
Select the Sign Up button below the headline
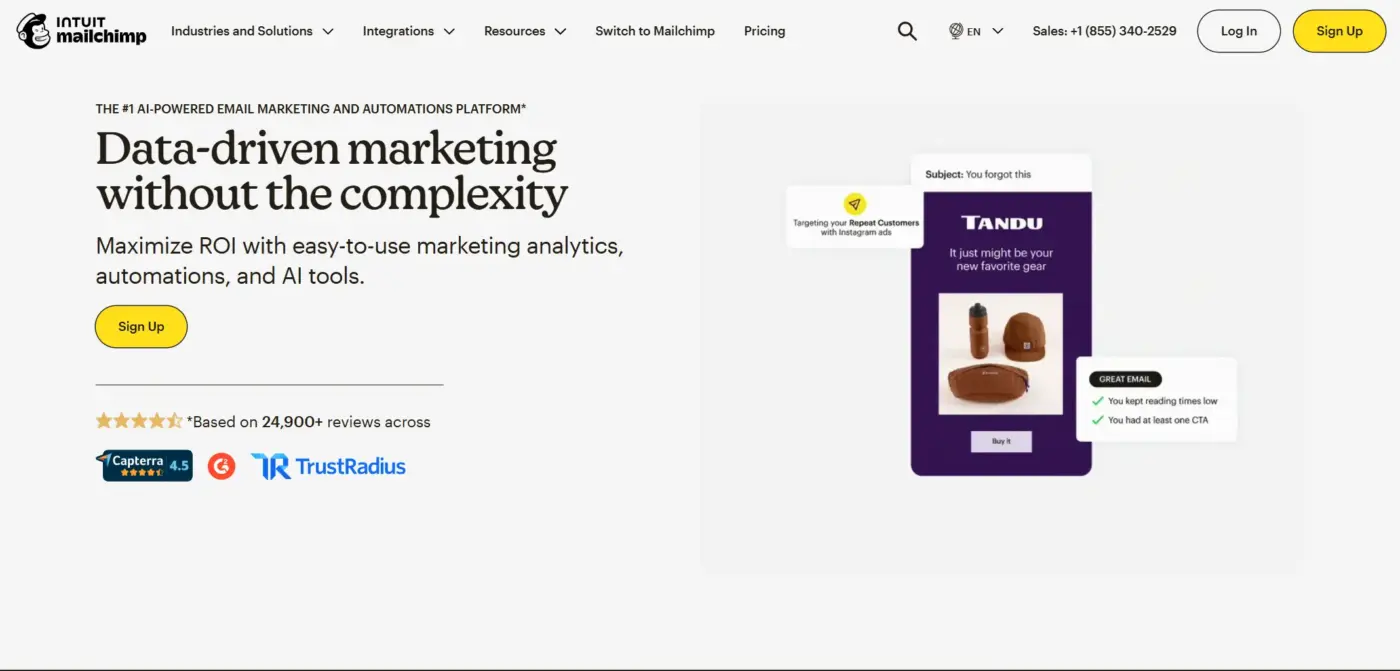(141, 326)
